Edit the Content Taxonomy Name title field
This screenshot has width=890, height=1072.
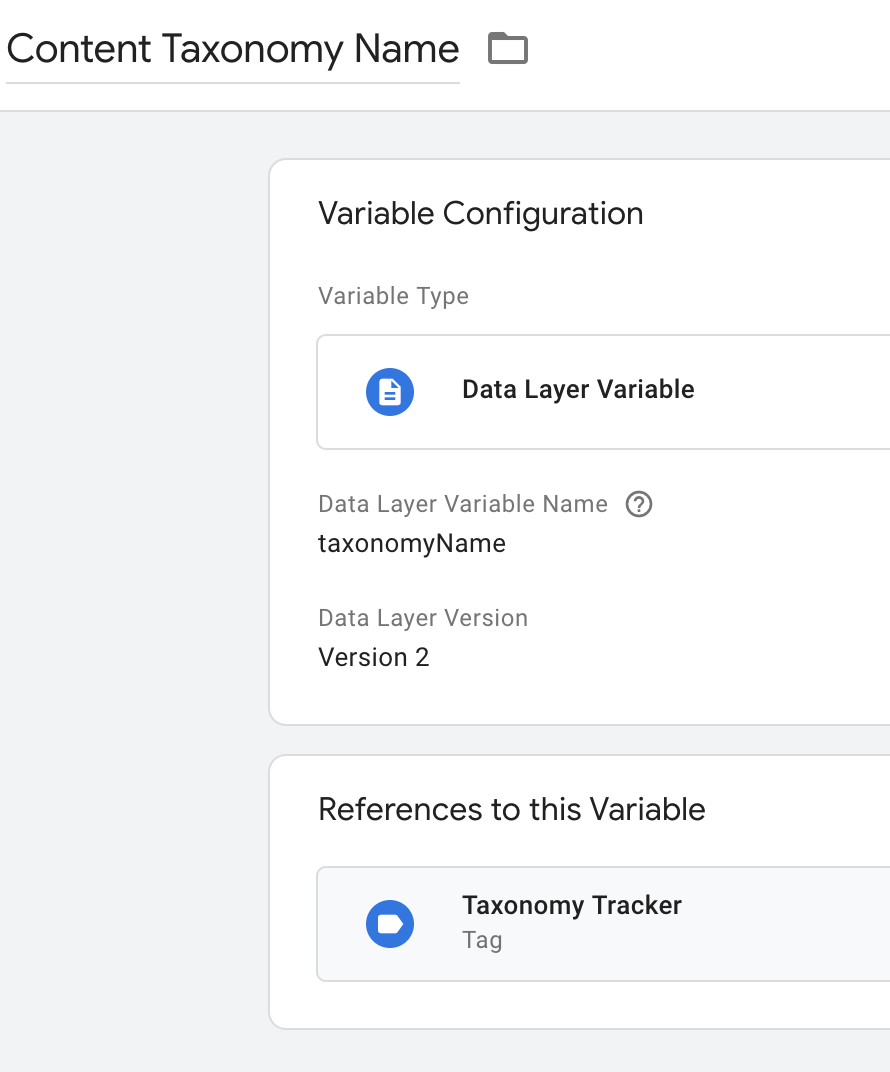point(232,49)
